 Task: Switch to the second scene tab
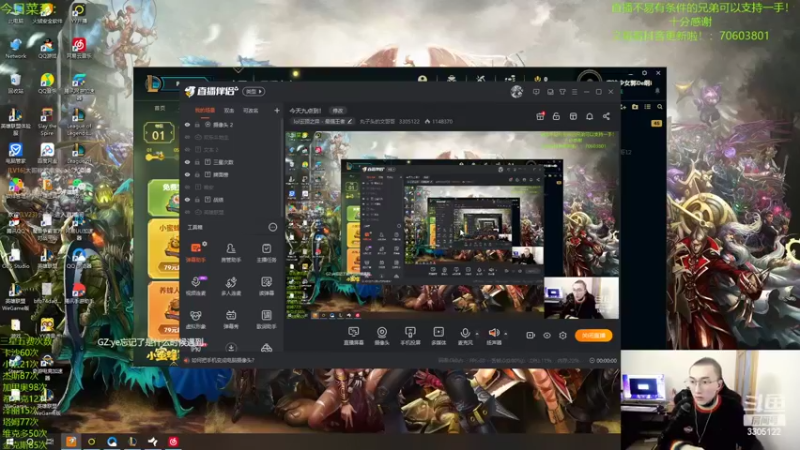point(229,110)
